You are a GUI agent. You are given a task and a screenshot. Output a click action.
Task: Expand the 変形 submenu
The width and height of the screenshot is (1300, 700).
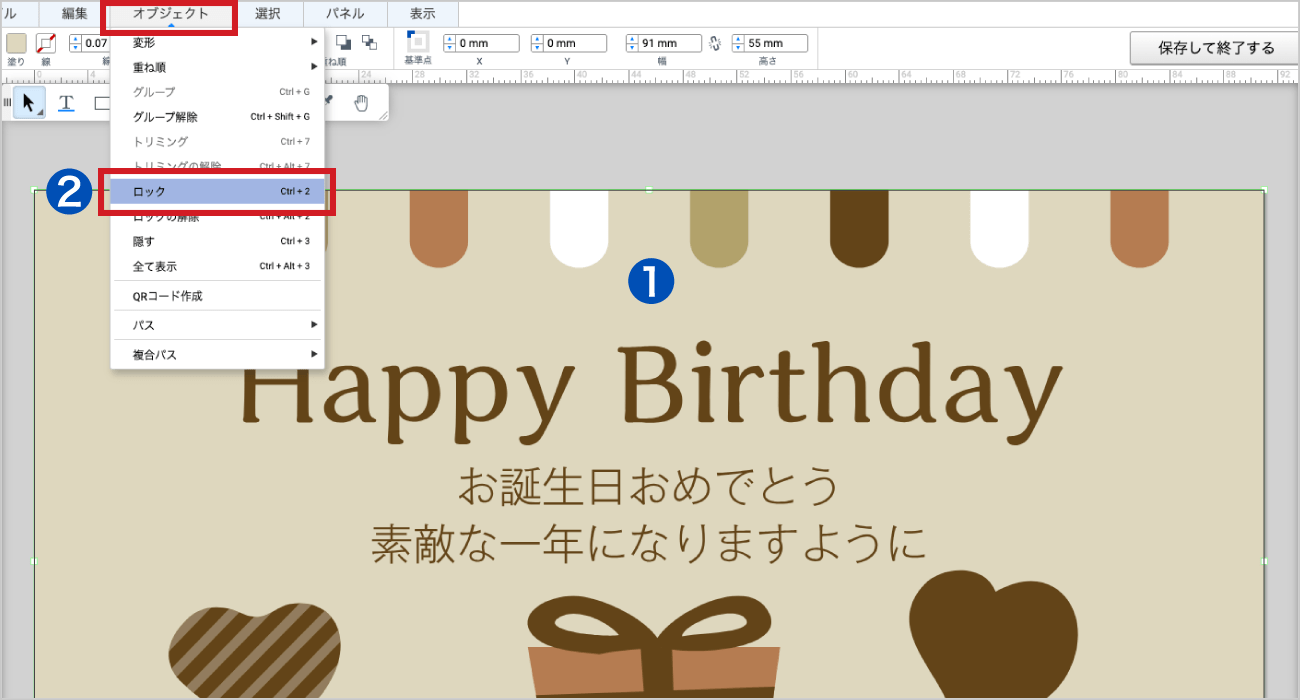[x=217, y=42]
